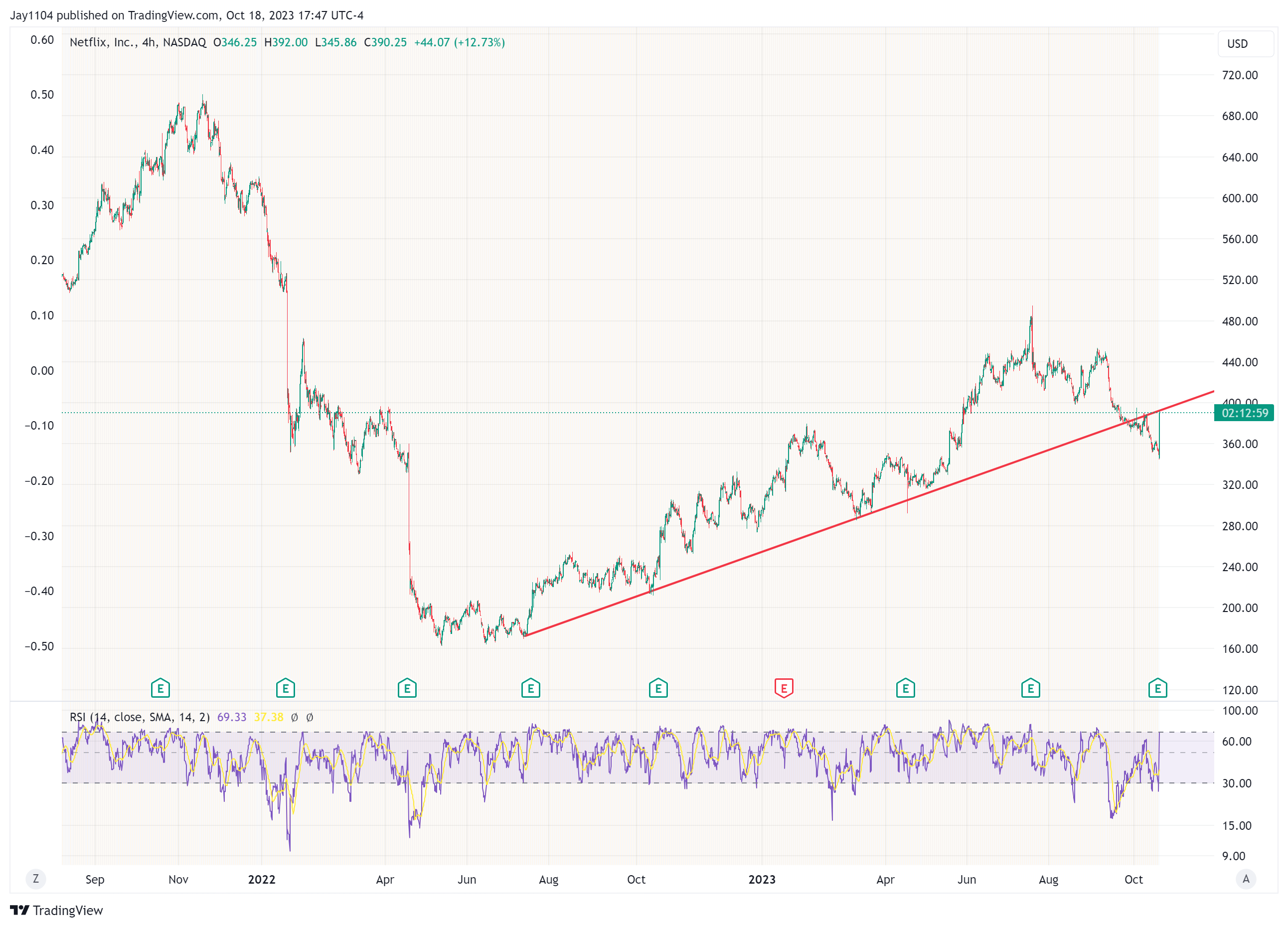The image size is (1288, 928).
Task: Click the RSI indicator legend label
Action: 139,717
